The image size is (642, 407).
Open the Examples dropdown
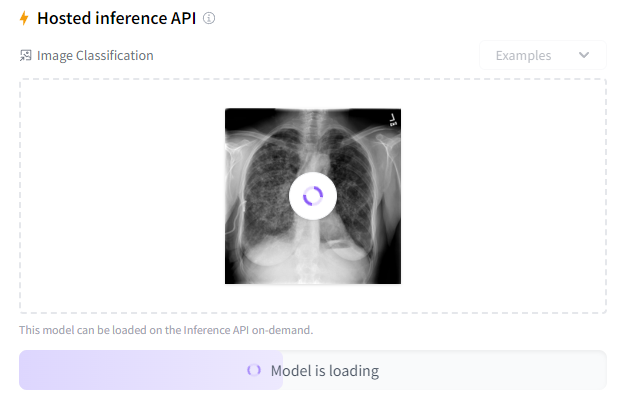tap(542, 55)
